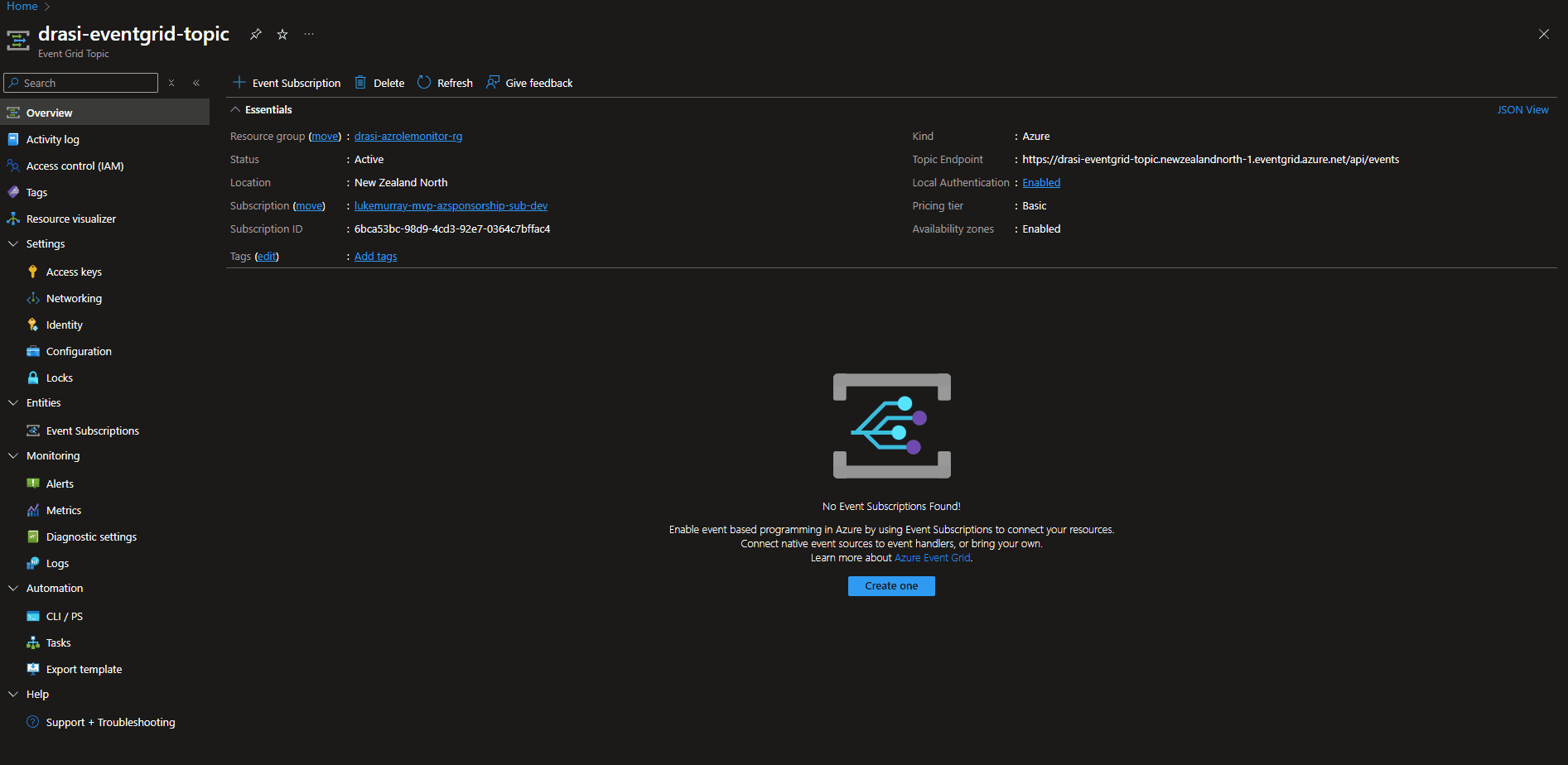1568x765 pixels.
Task: Open JSON View link
Action: (1522, 109)
